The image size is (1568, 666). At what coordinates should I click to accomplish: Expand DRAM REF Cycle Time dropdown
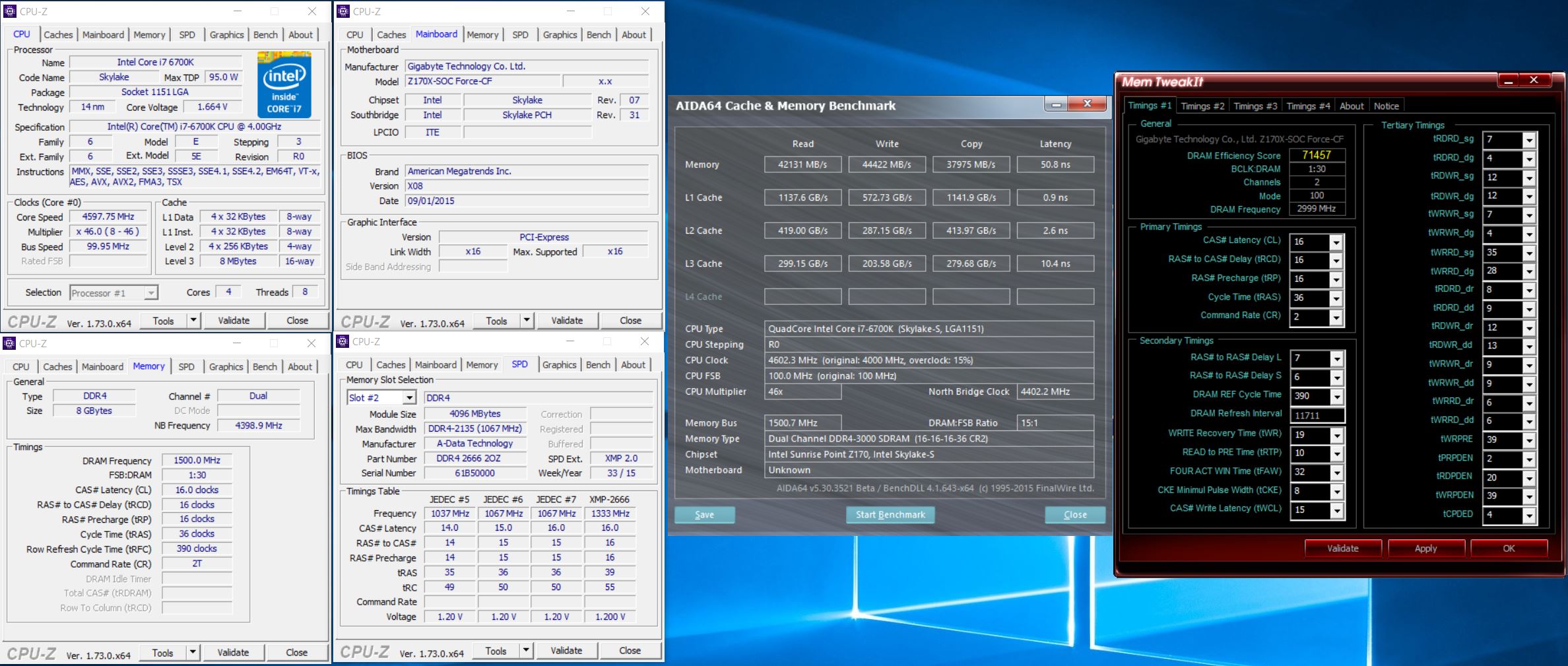coord(1336,397)
